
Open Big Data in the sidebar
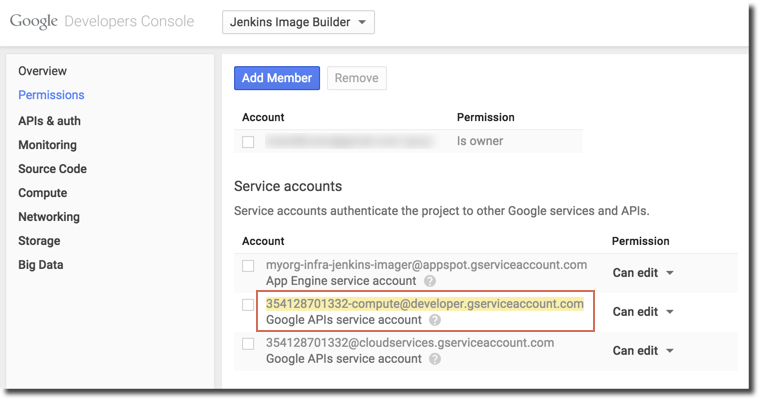[41, 265]
